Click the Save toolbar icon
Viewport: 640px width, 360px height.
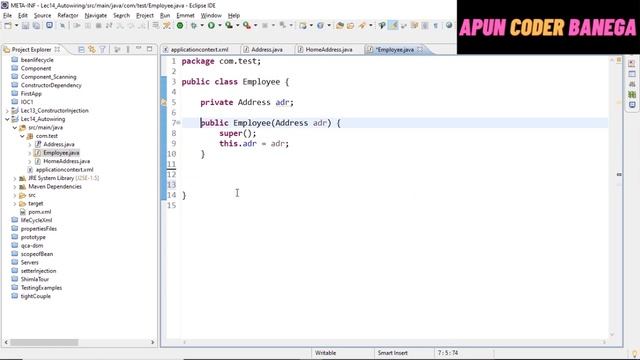tap(25, 25)
